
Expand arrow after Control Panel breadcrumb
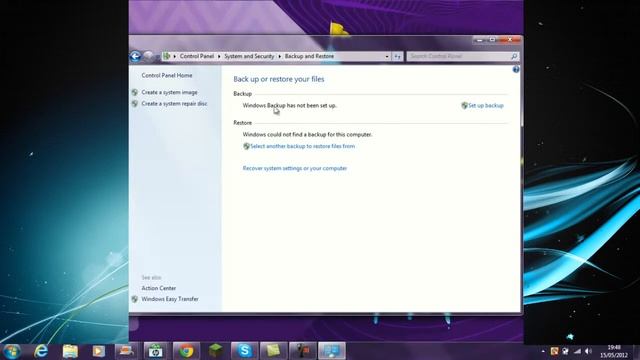[219, 56]
